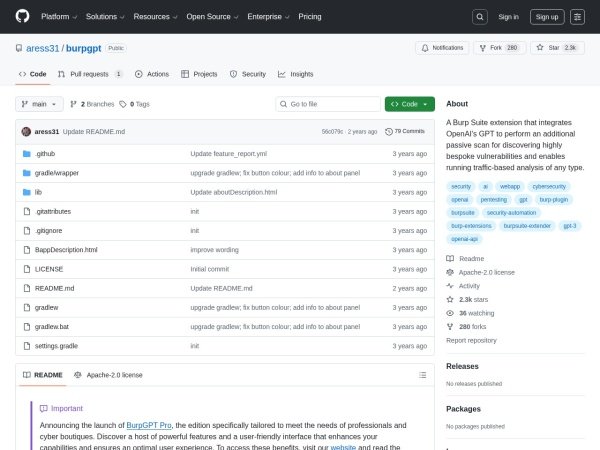Open the improve wording commit message
Viewport: 600px width, 450px height.
214,250
